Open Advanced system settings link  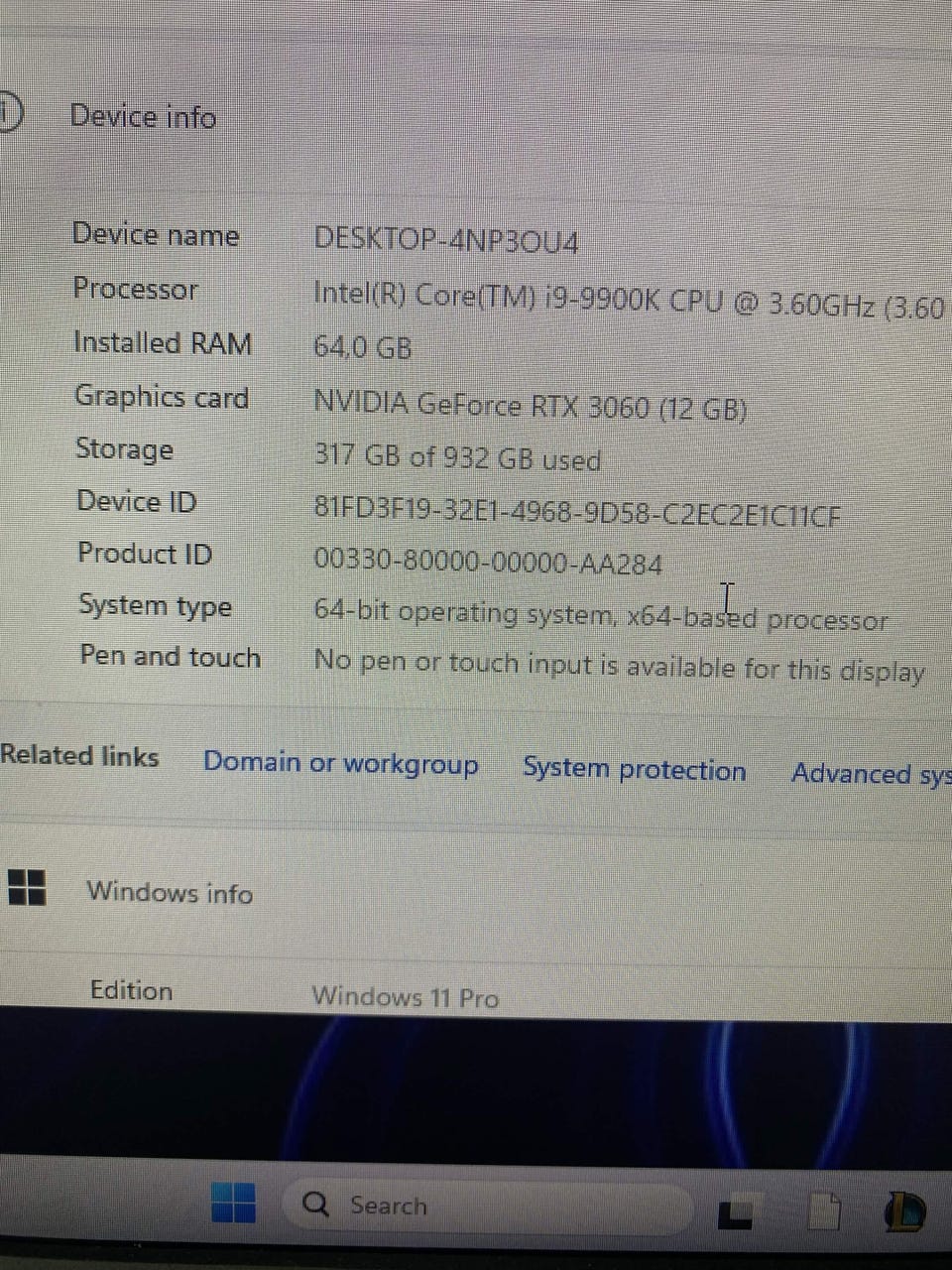(x=871, y=774)
